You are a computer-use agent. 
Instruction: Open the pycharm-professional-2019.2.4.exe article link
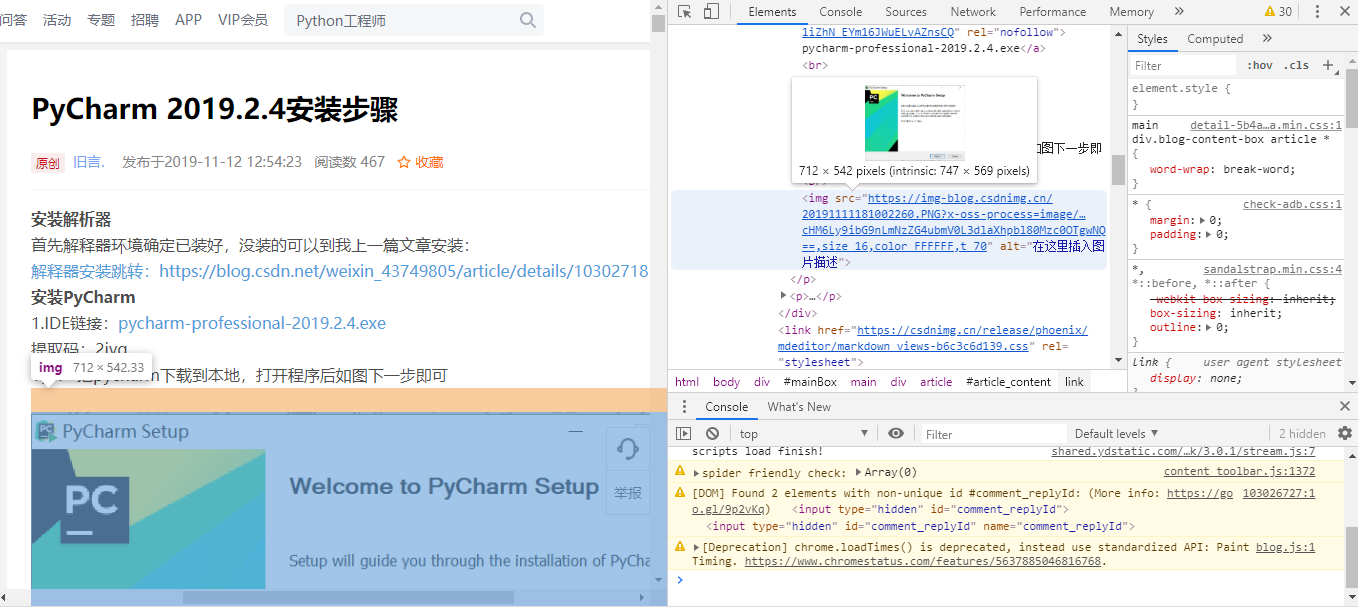pos(252,323)
